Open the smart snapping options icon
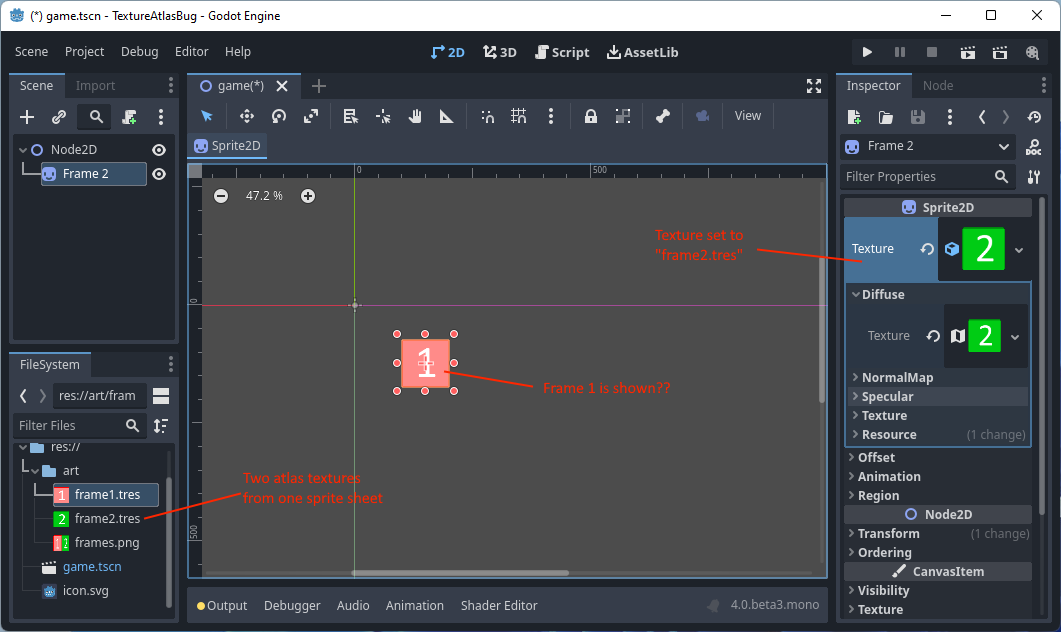 point(488,116)
